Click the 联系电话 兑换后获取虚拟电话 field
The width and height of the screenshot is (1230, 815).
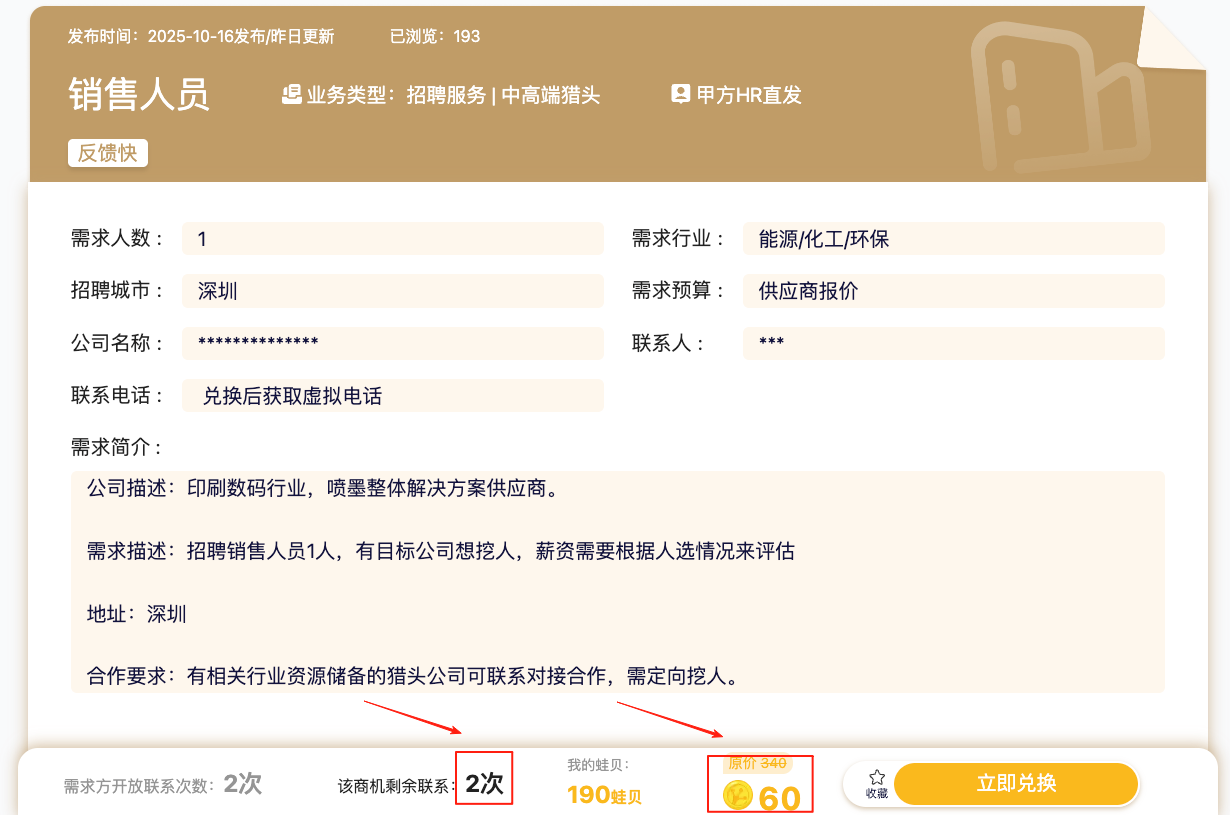(x=393, y=396)
